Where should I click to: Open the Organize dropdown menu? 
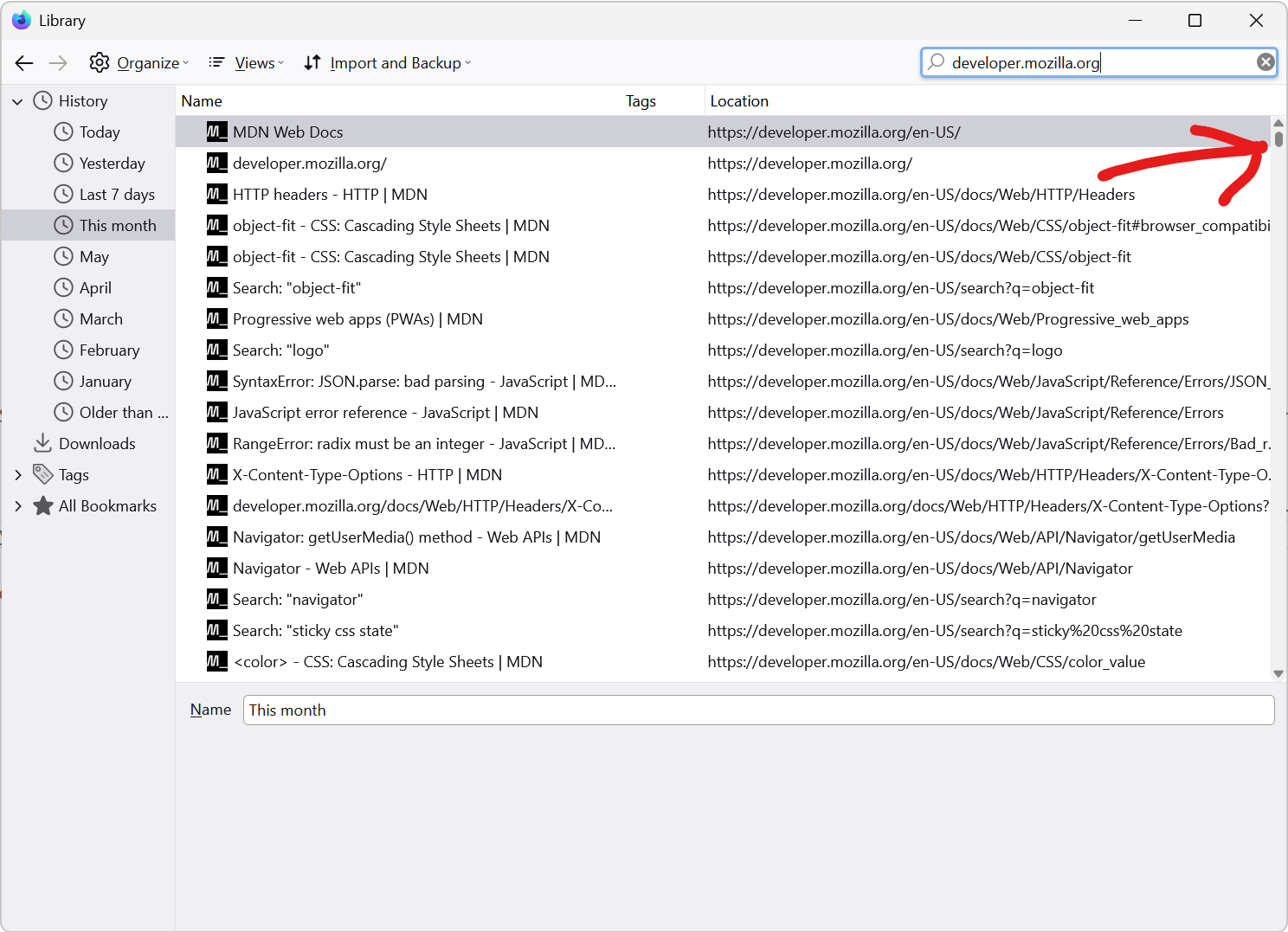point(139,63)
